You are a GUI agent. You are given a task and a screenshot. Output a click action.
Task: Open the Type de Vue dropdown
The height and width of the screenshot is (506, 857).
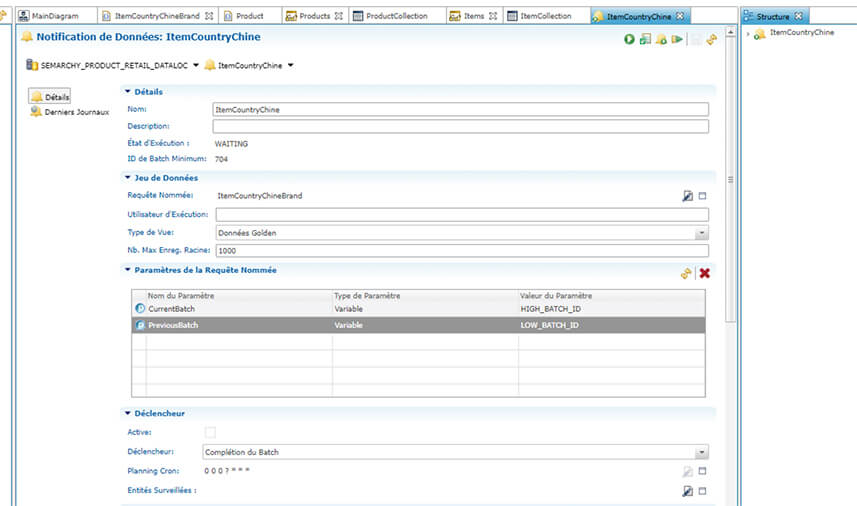(701, 233)
